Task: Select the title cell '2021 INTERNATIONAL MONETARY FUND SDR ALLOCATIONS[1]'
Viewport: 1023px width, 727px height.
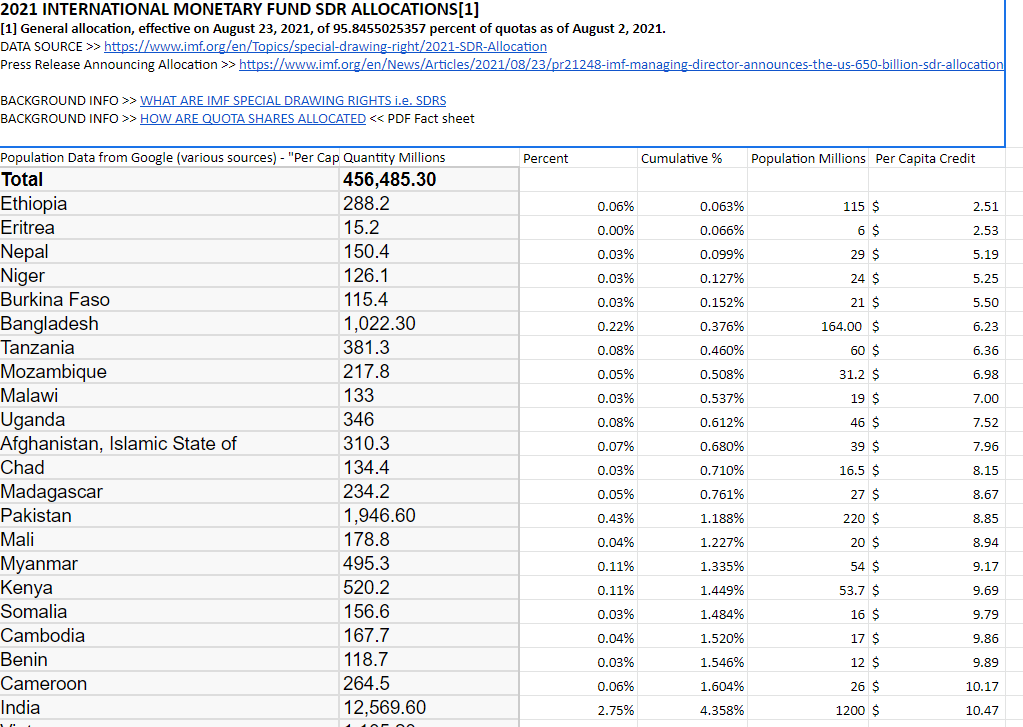Action: pyautogui.click(x=239, y=9)
